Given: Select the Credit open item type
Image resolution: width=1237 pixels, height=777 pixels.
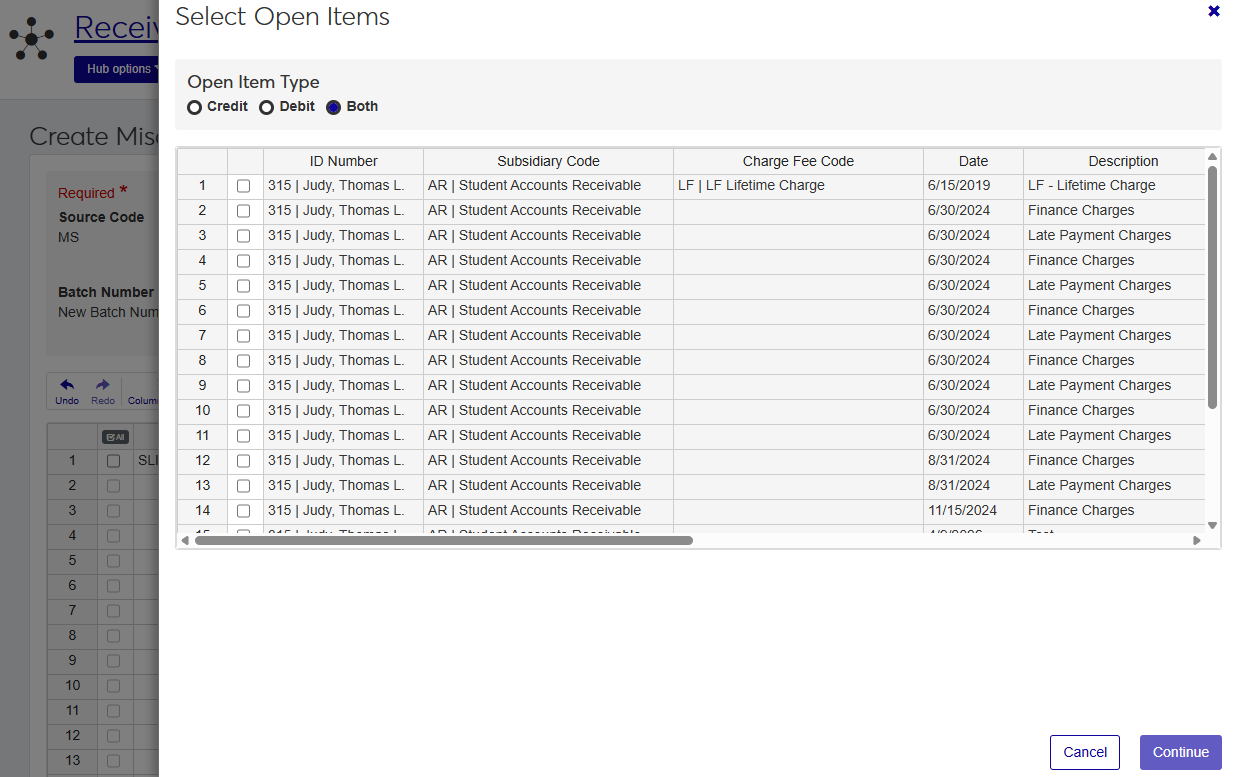Looking at the screenshot, I should click(194, 107).
